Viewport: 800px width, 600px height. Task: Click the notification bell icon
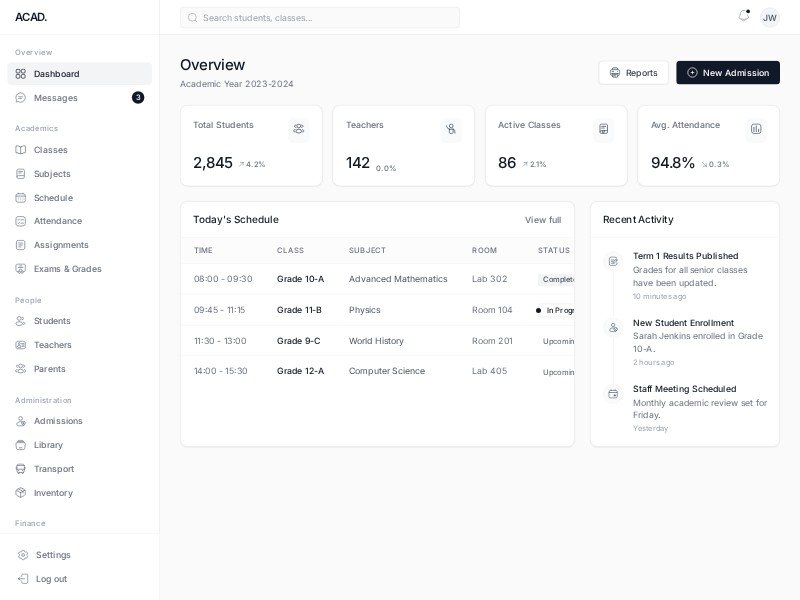tap(743, 16)
